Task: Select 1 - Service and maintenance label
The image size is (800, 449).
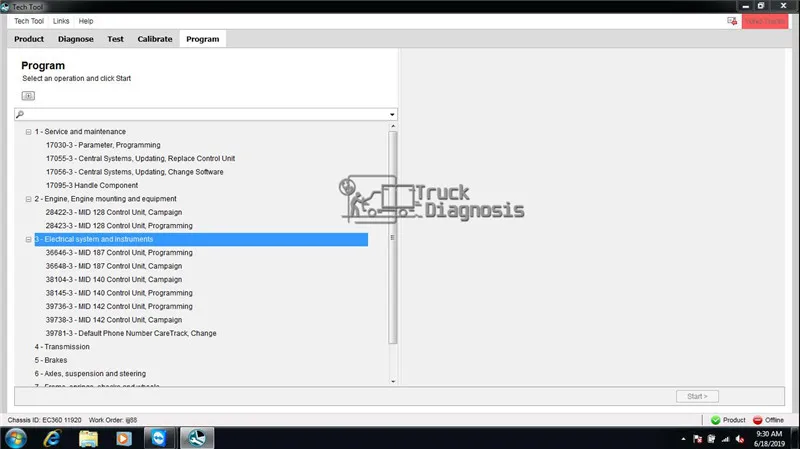Action: click(x=80, y=132)
